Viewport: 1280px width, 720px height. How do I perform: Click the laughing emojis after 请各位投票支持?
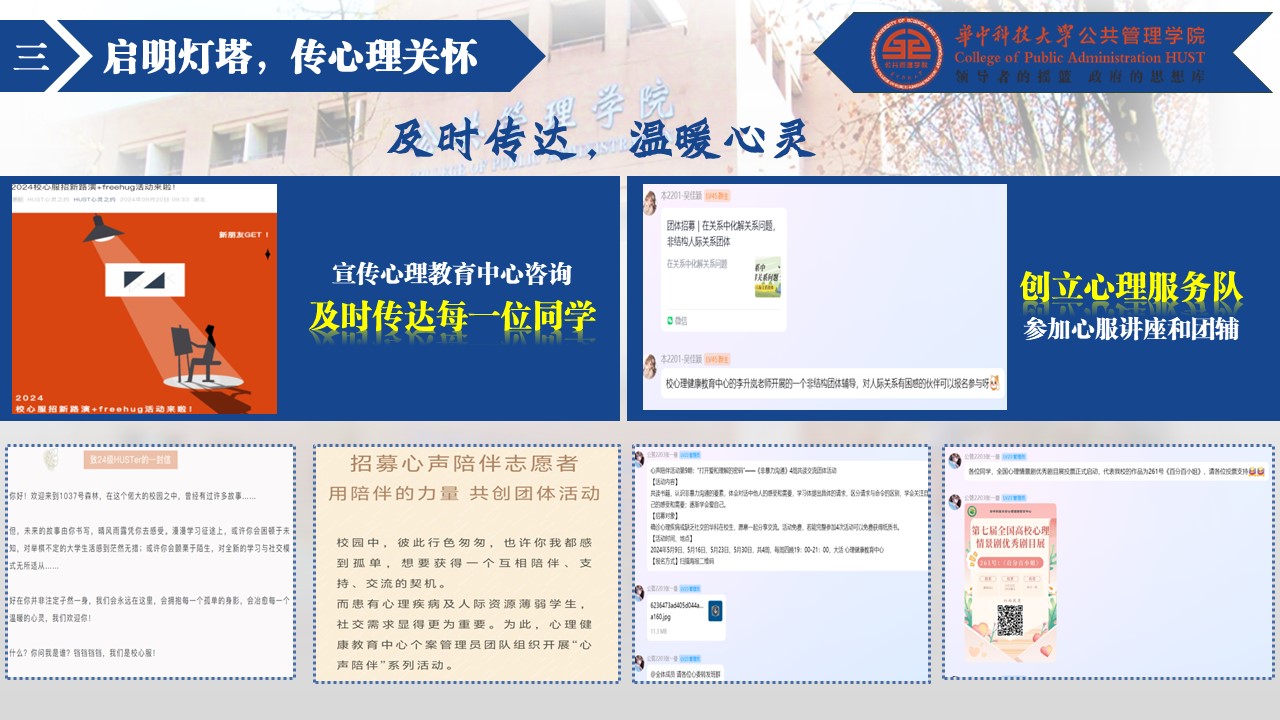pyautogui.click(x=1255, y=471)
